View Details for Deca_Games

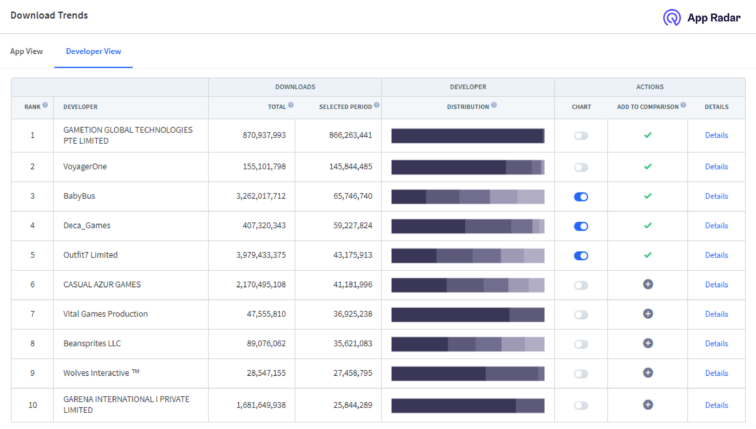716,225
